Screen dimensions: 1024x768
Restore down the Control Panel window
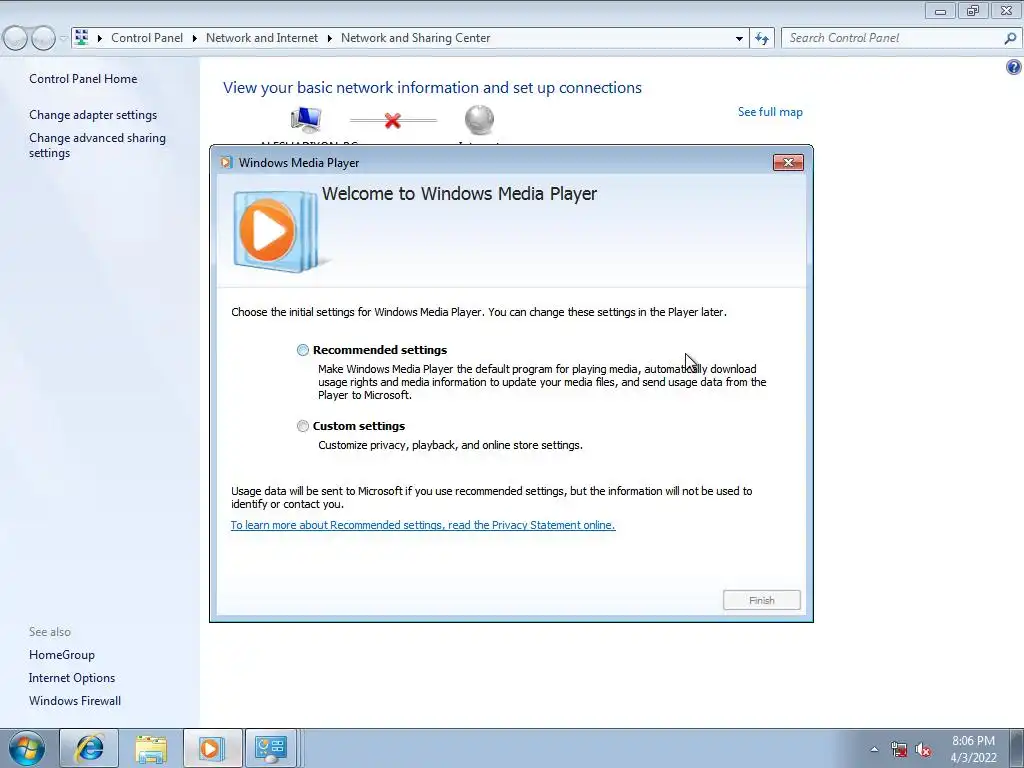pyautogui.click(x=973, y=10)
